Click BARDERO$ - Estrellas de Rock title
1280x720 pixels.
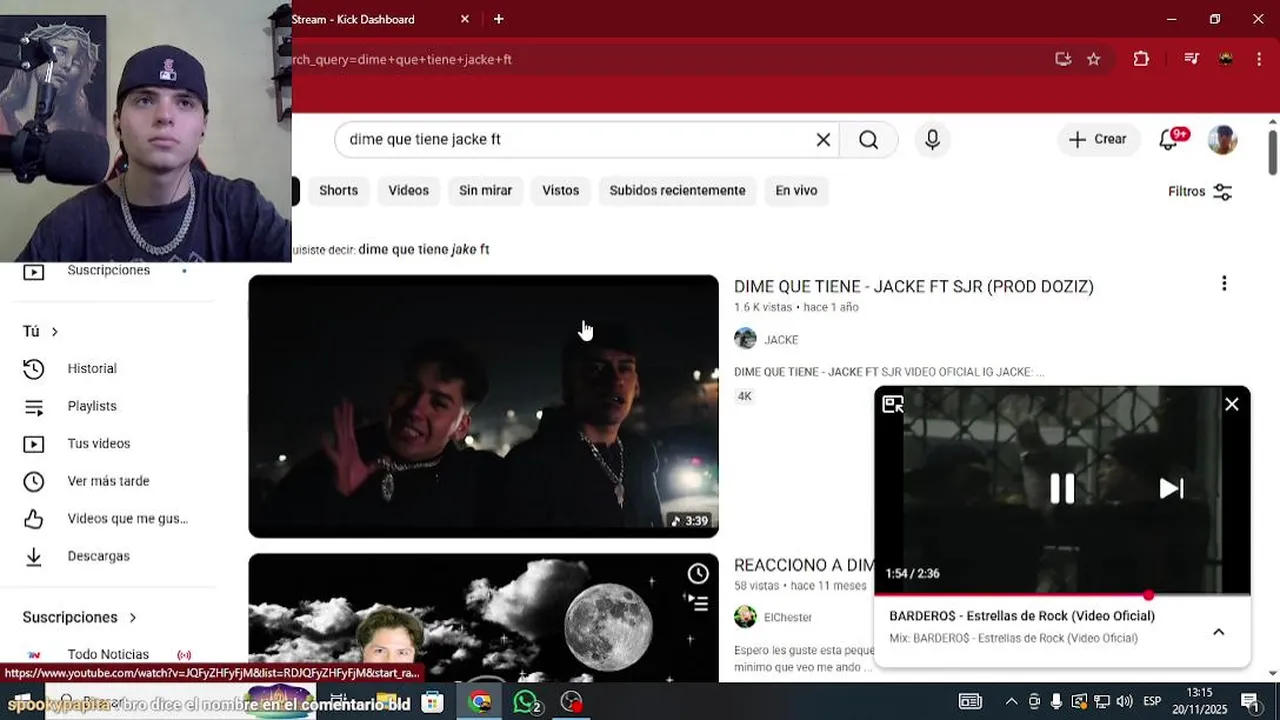click(1022, 616)
